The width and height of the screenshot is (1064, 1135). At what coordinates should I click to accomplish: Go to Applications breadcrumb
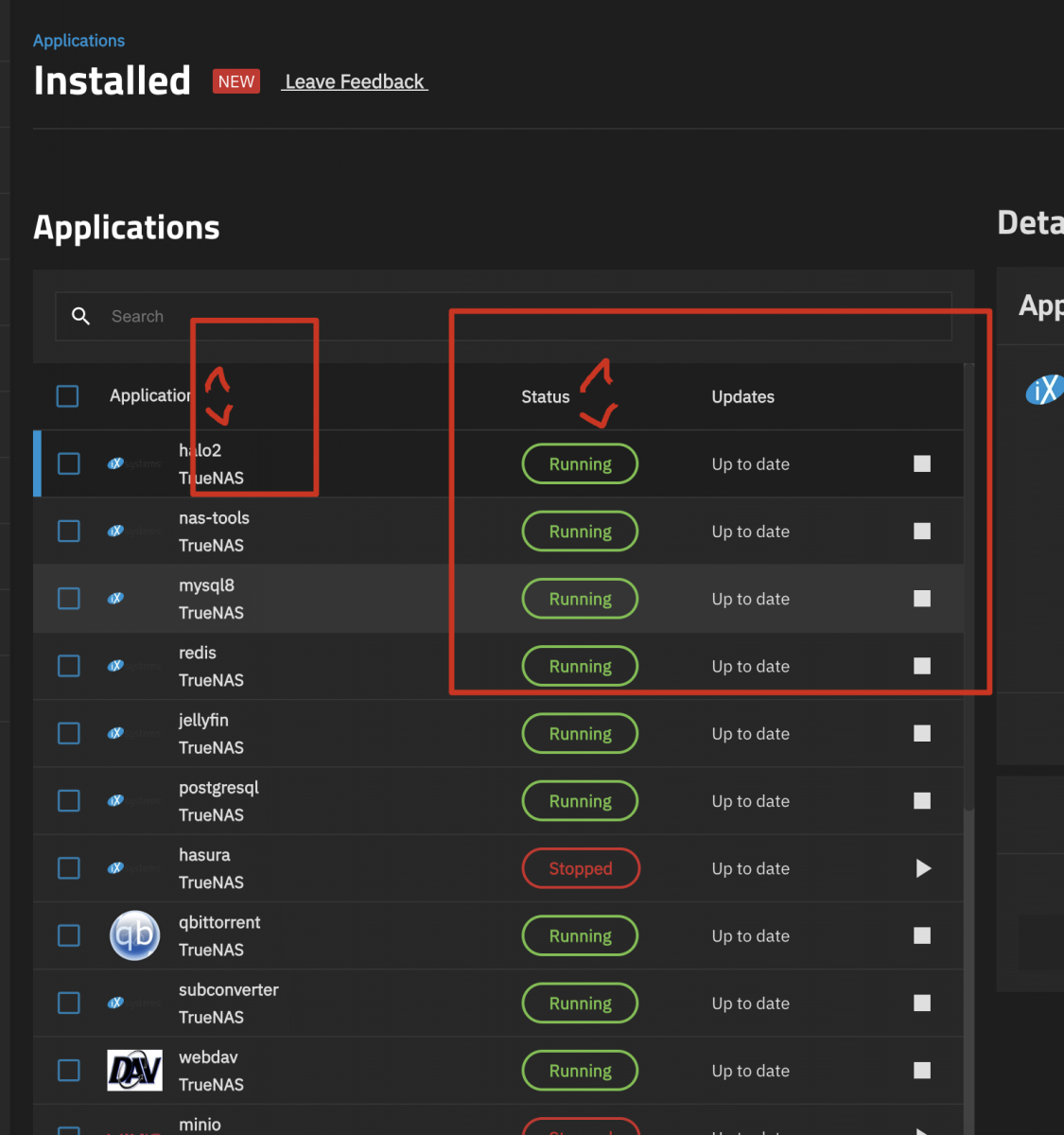pos(78,41)
